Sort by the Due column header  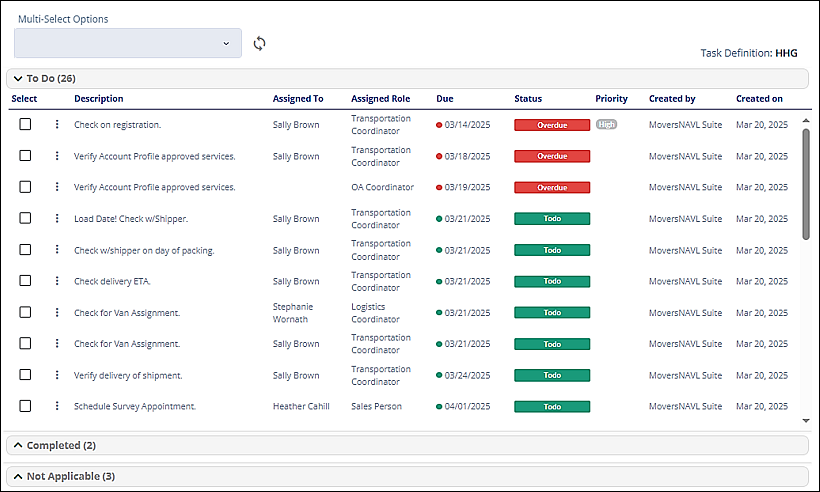click(444, 99)
